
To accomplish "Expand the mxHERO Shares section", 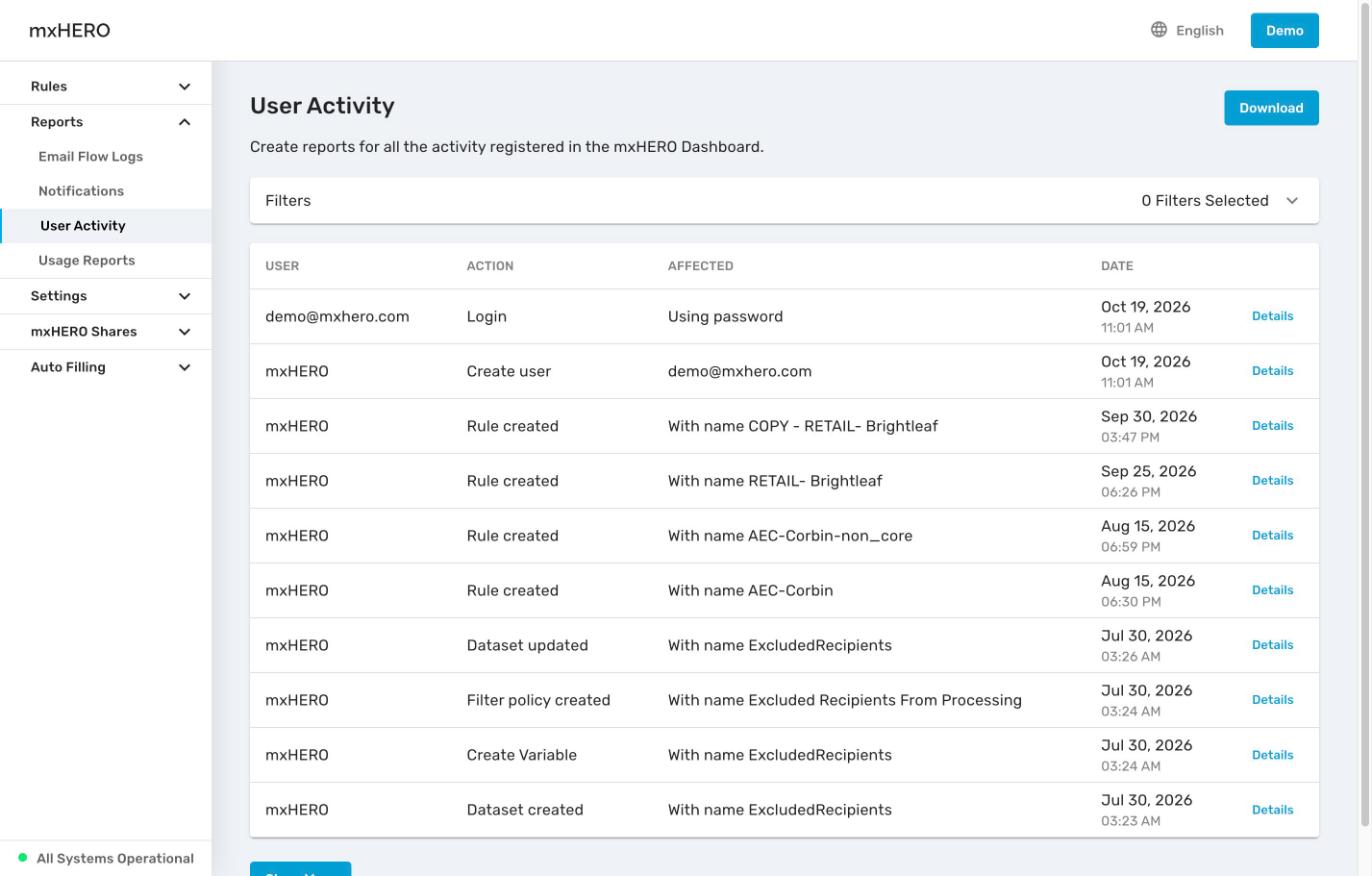I will [x=105, y=332].
